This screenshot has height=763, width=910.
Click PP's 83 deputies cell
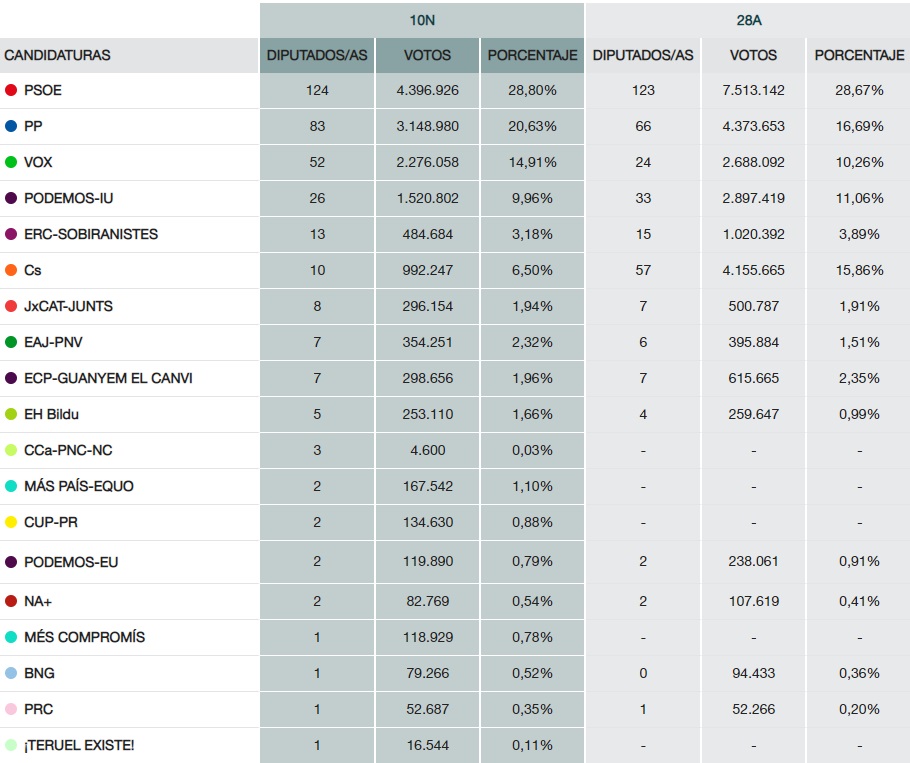tap(317, 126)
